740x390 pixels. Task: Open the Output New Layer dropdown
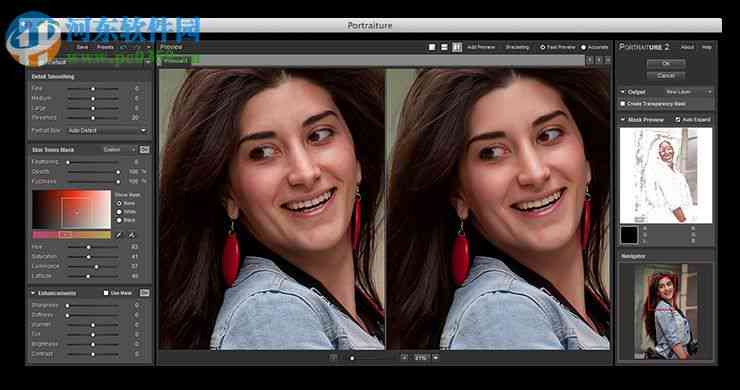click(x=688, y=92)
